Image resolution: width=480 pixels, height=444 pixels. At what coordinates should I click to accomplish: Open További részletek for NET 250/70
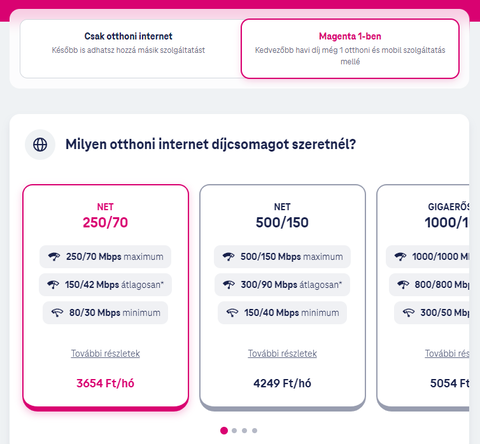[105, 353]
